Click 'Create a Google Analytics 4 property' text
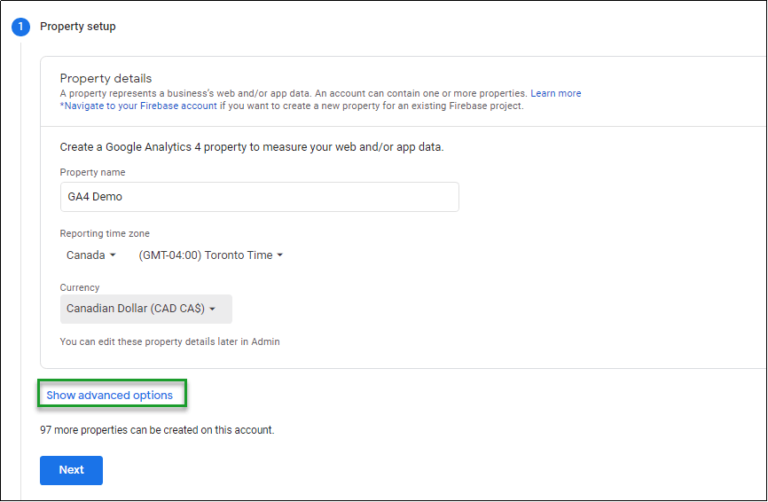 (x=252, y=147)
